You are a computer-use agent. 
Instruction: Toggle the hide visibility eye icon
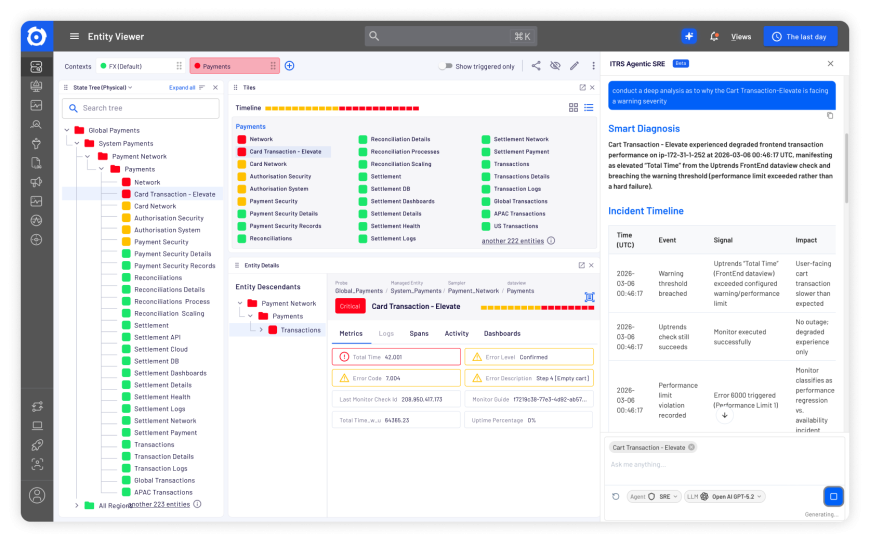[555, 66]
